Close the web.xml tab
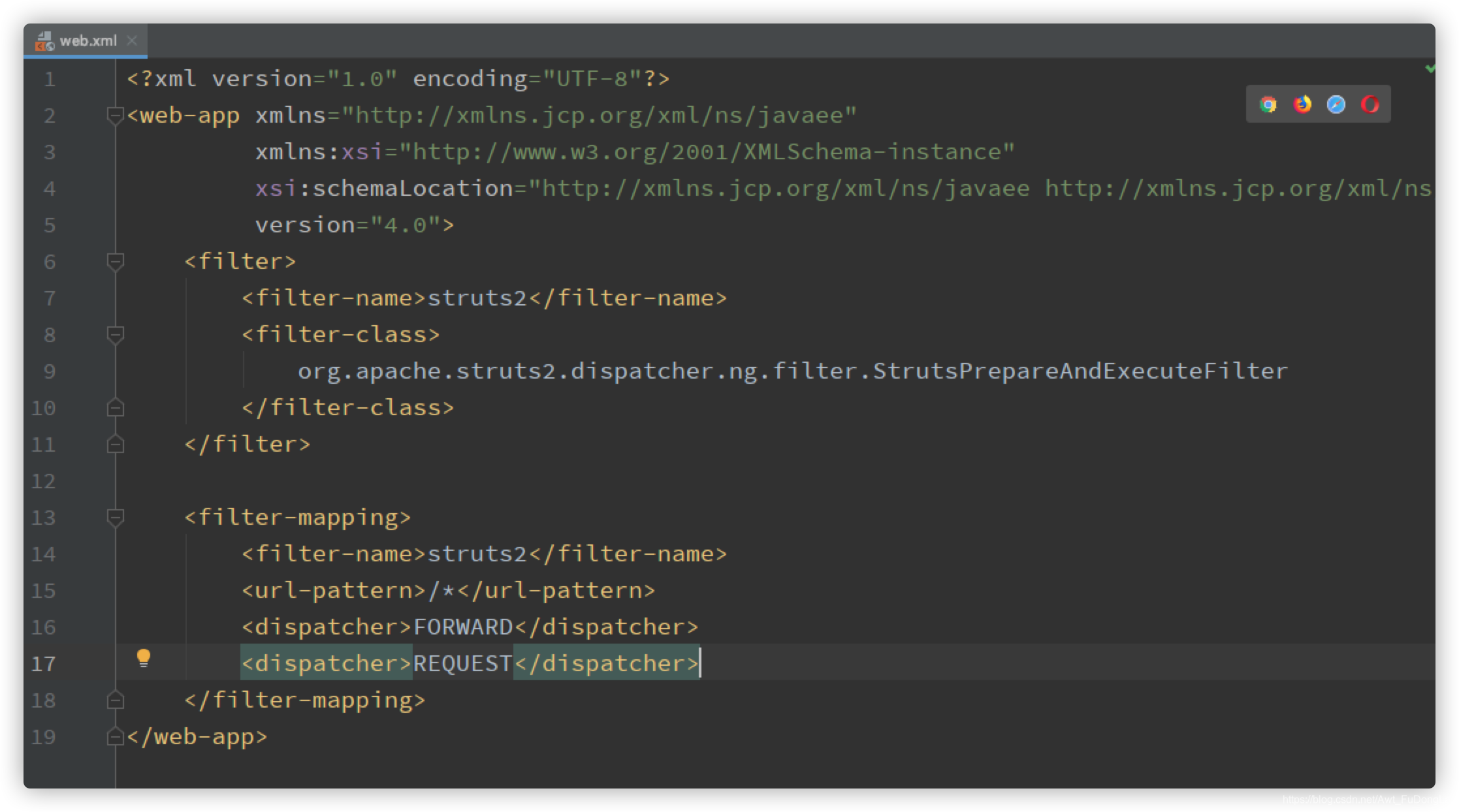This screenshot has height=812, width=1459. 132,40
